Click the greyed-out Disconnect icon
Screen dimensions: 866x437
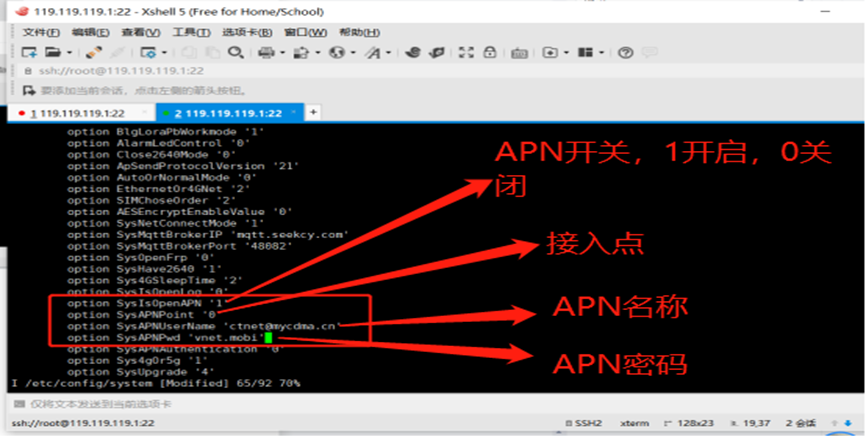117,52
